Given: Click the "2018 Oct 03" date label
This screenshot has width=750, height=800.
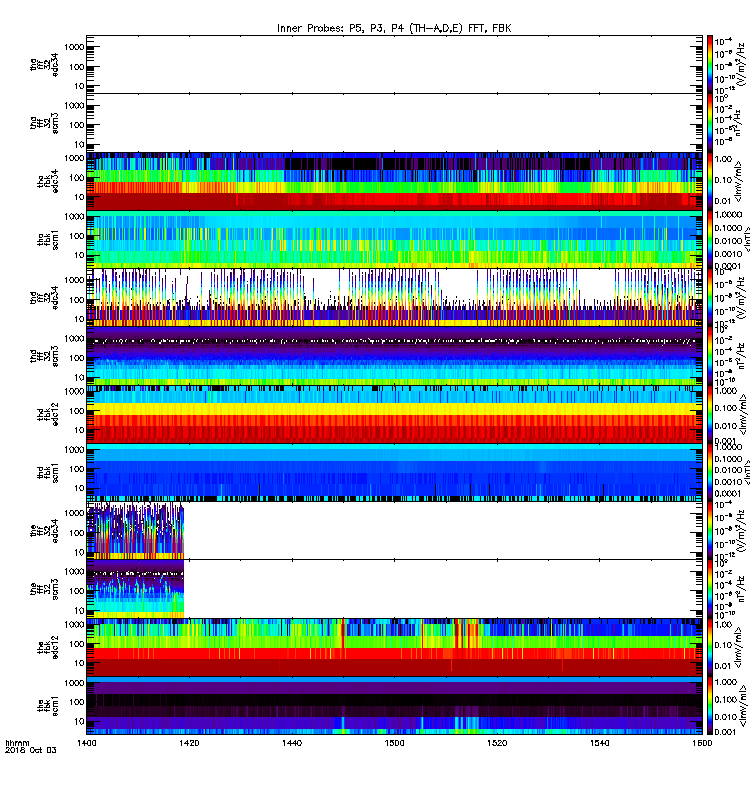Looking at the screenshot, I should [x=31, y=750].
